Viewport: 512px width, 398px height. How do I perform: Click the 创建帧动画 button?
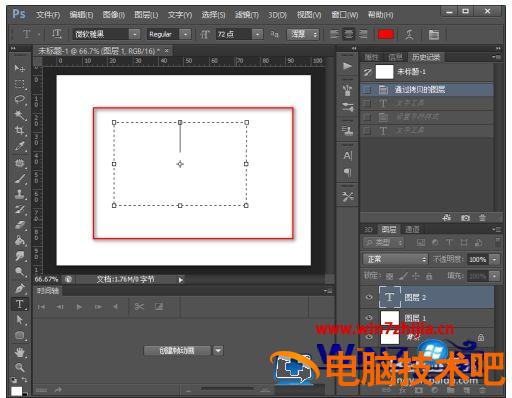click(x=177, y=350)
